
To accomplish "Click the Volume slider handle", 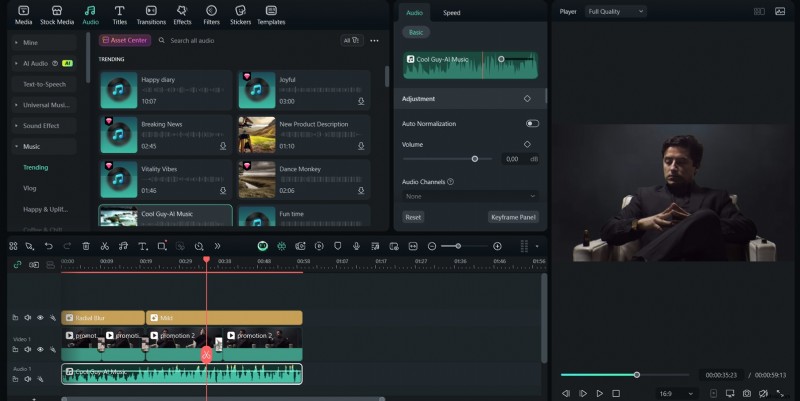I will coord(475,159).
